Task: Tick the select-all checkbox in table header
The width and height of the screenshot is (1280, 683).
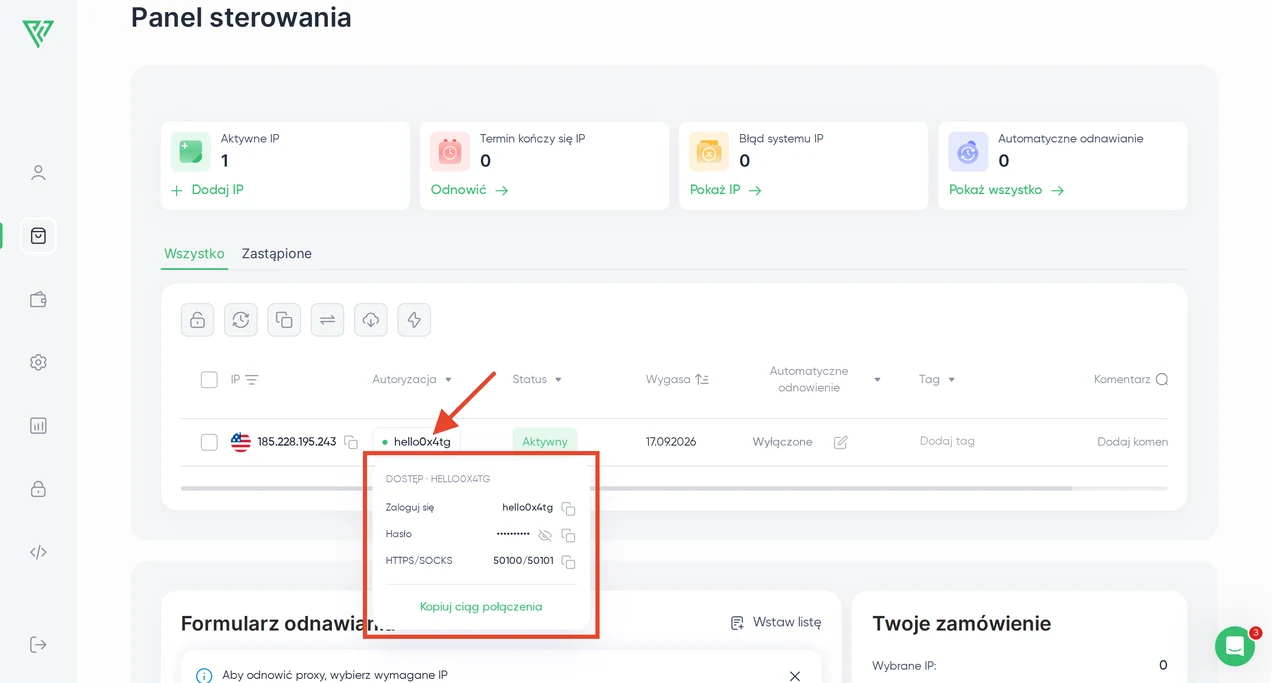Action: click(209, 380)
